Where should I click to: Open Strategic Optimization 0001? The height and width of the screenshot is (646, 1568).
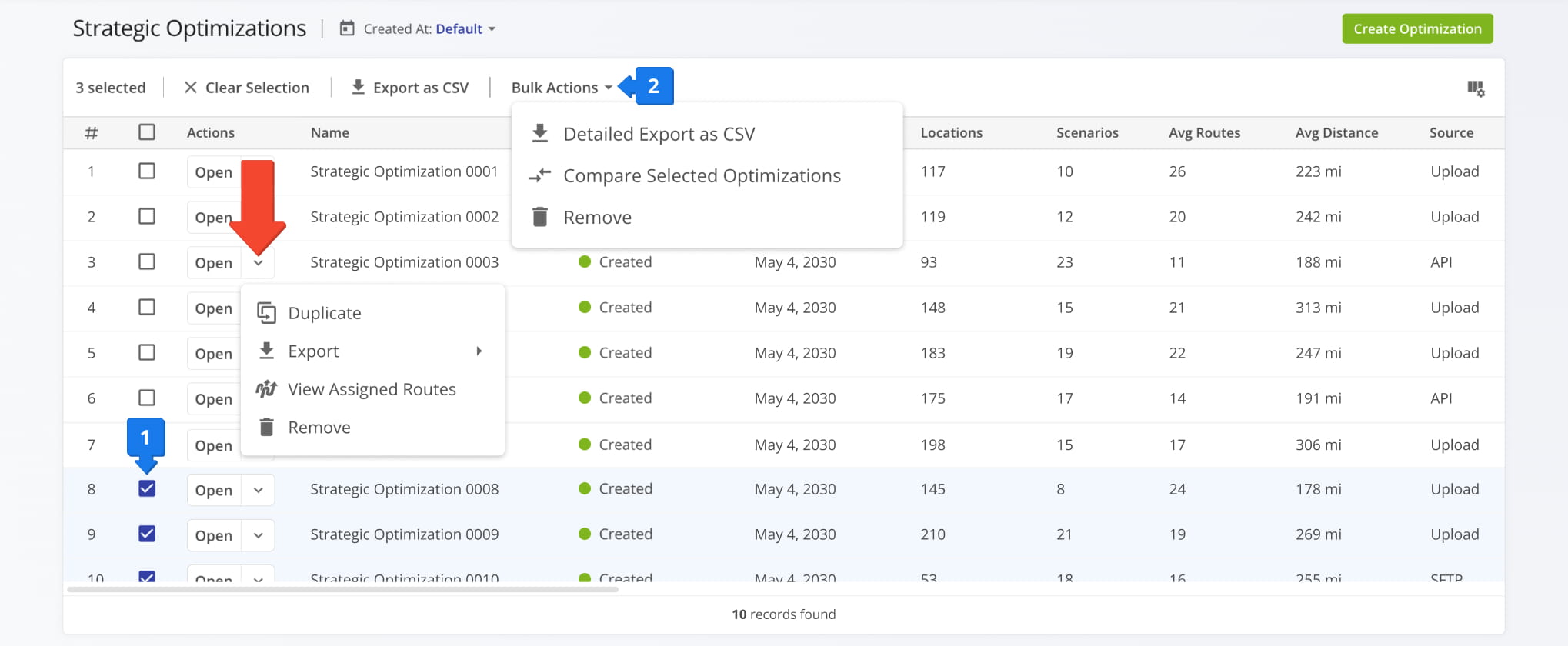(x=214, y=172)
